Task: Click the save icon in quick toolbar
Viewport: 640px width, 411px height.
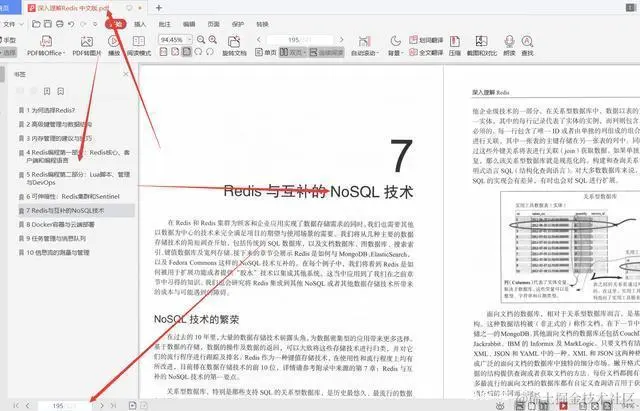Action: (x=48, y=24)
